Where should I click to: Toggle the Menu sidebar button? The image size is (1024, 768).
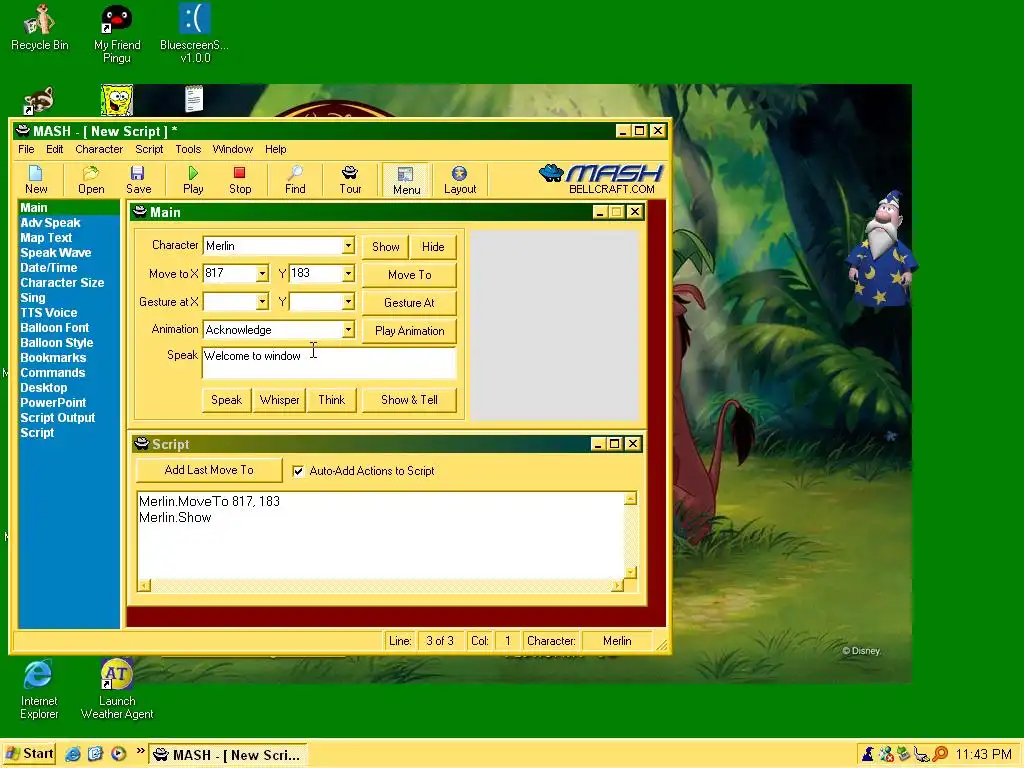(x=406, y=180)
